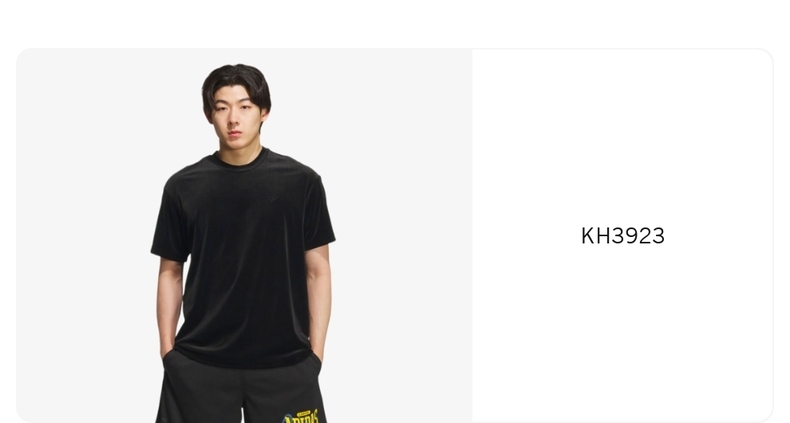
Task: Click the blank area above the product card
Action: coord(395,23)
